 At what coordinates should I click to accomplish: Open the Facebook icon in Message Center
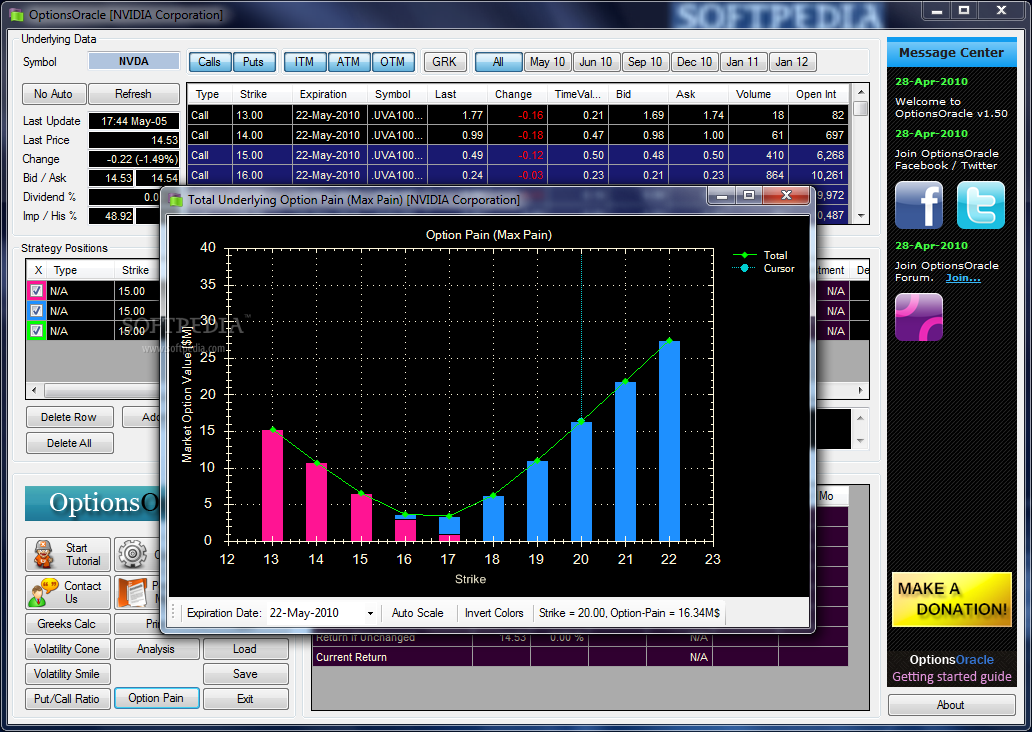point(919,205)
